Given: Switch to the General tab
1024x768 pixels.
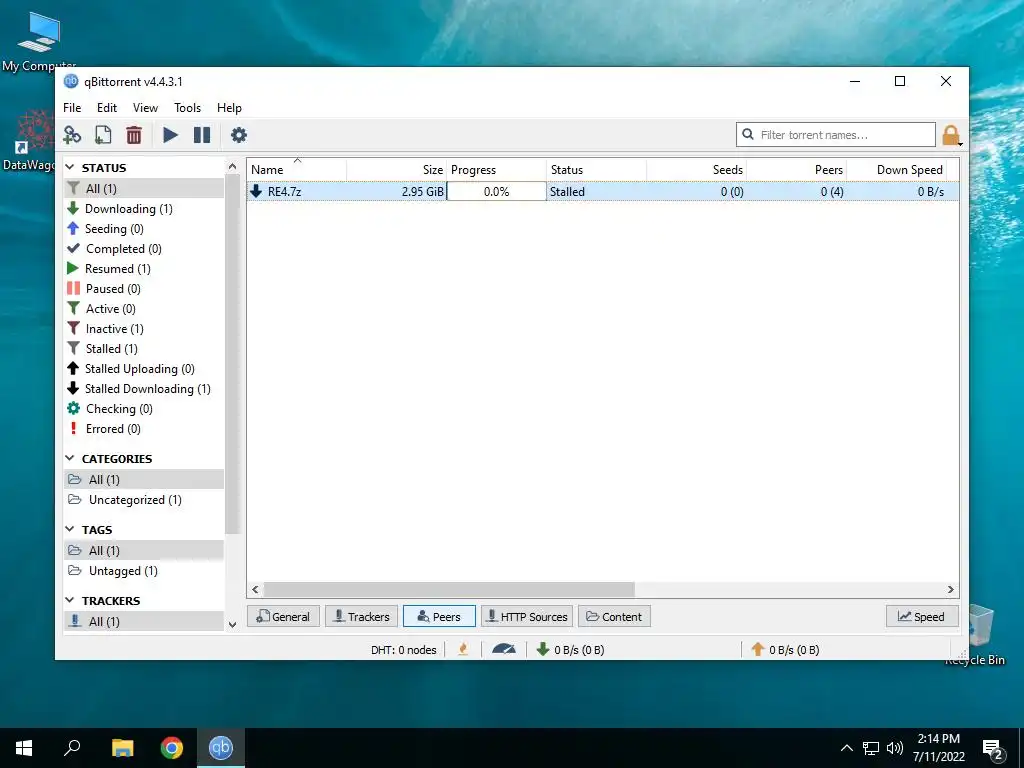Looking at the screenshot, I should (283, 616).
